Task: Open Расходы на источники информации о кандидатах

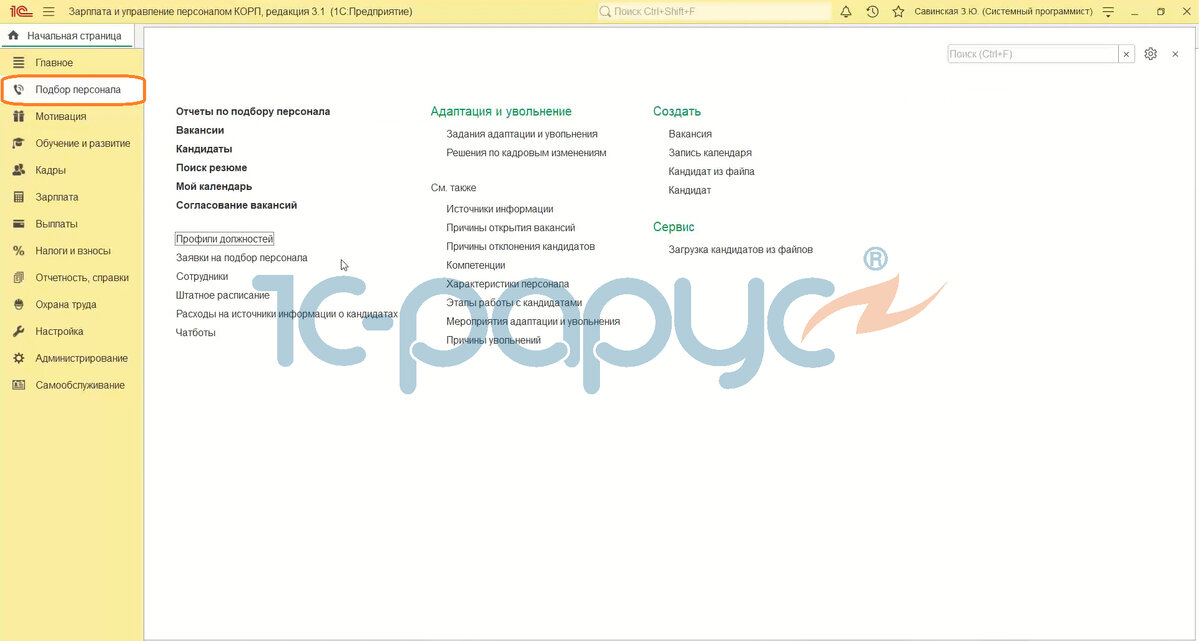Action: click(x=287, y=314)
